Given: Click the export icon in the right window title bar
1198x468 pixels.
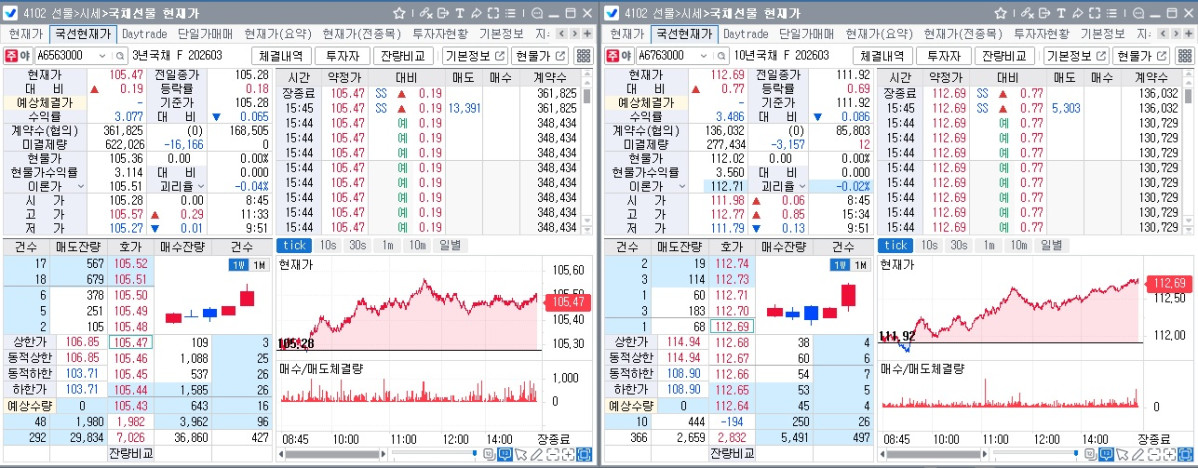Looking at the screenshot, I should pyautogui.click(x=1044, y=13).
